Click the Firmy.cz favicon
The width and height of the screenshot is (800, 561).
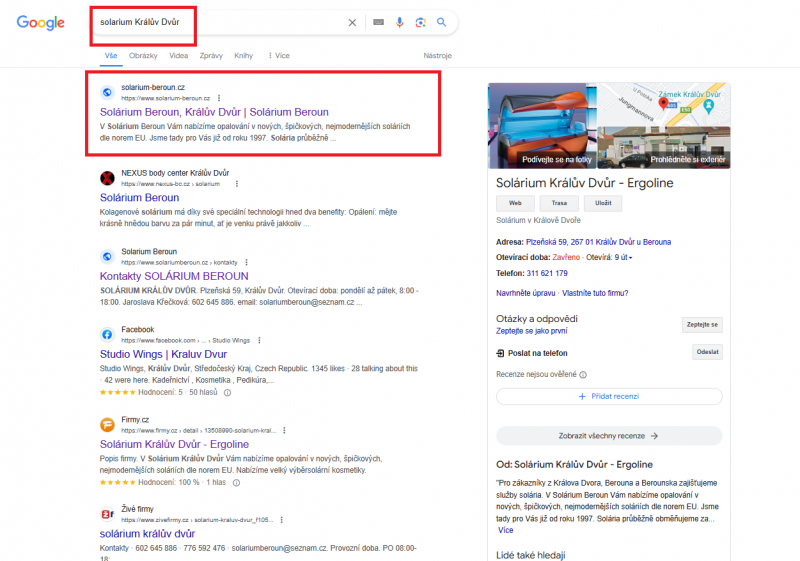pos(107,424)
